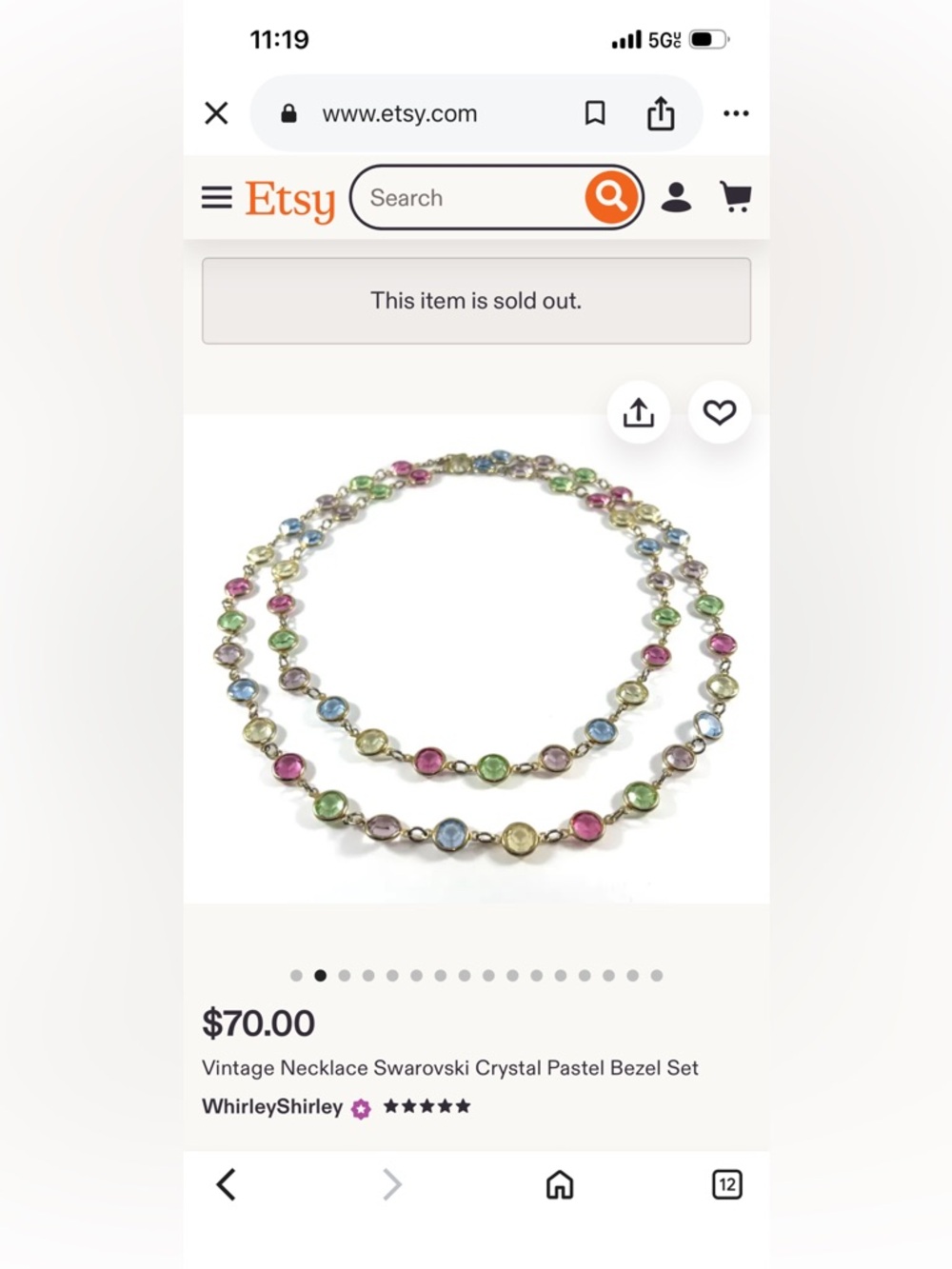The image size is (952, 1269).
Task: Go back using the left chevron
Action: (x=225, y=1184)
